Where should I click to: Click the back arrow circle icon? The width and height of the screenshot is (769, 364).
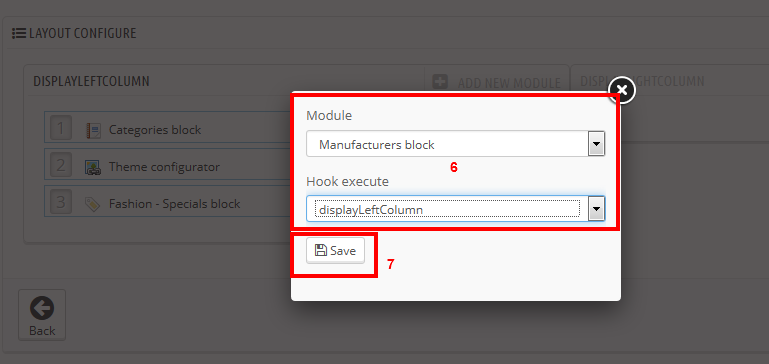tap(42, 309)
